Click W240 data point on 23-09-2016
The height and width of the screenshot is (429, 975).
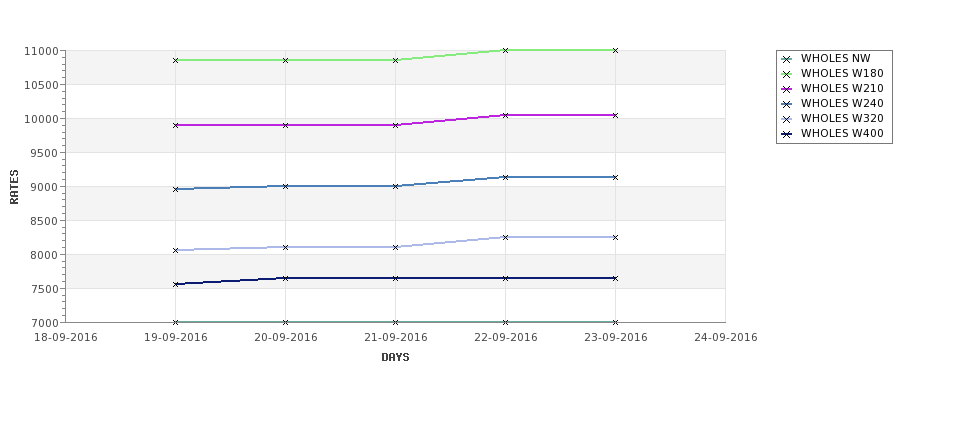616,177
